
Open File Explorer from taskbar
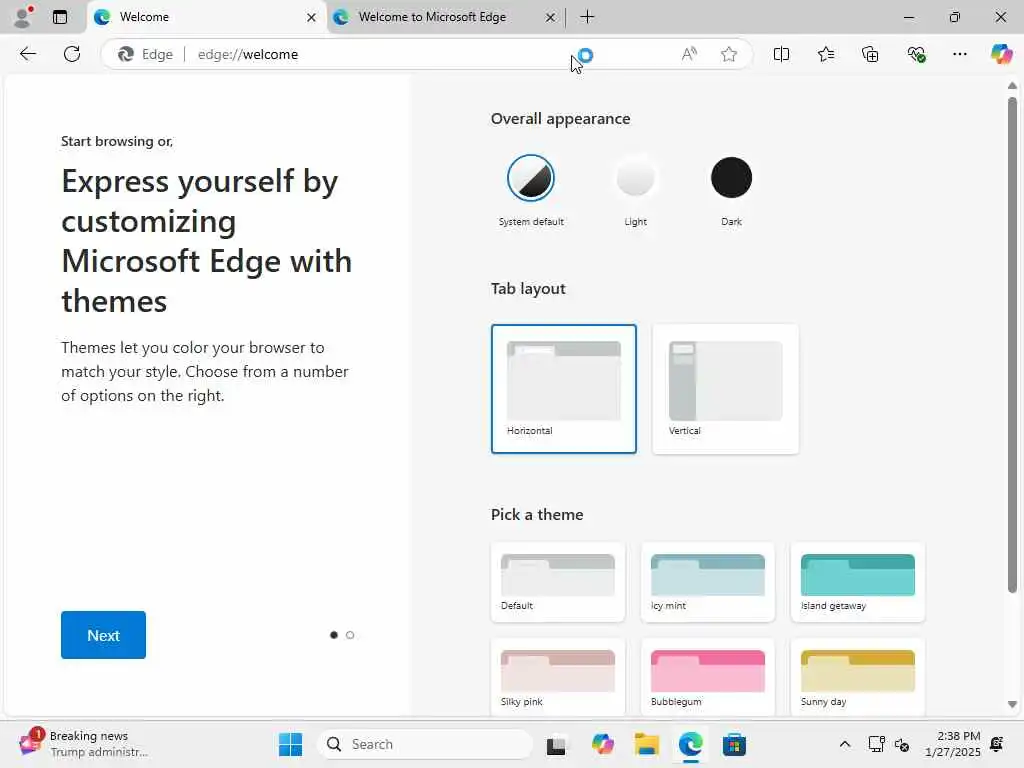[x=647, y=744]
